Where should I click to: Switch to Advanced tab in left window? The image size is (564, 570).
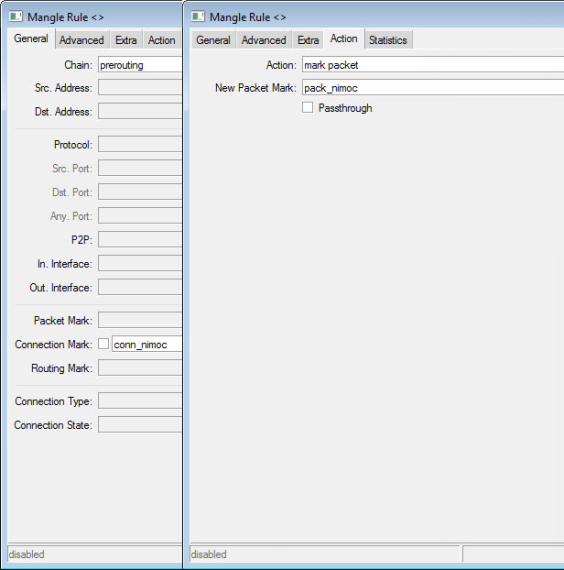point(81,40)
